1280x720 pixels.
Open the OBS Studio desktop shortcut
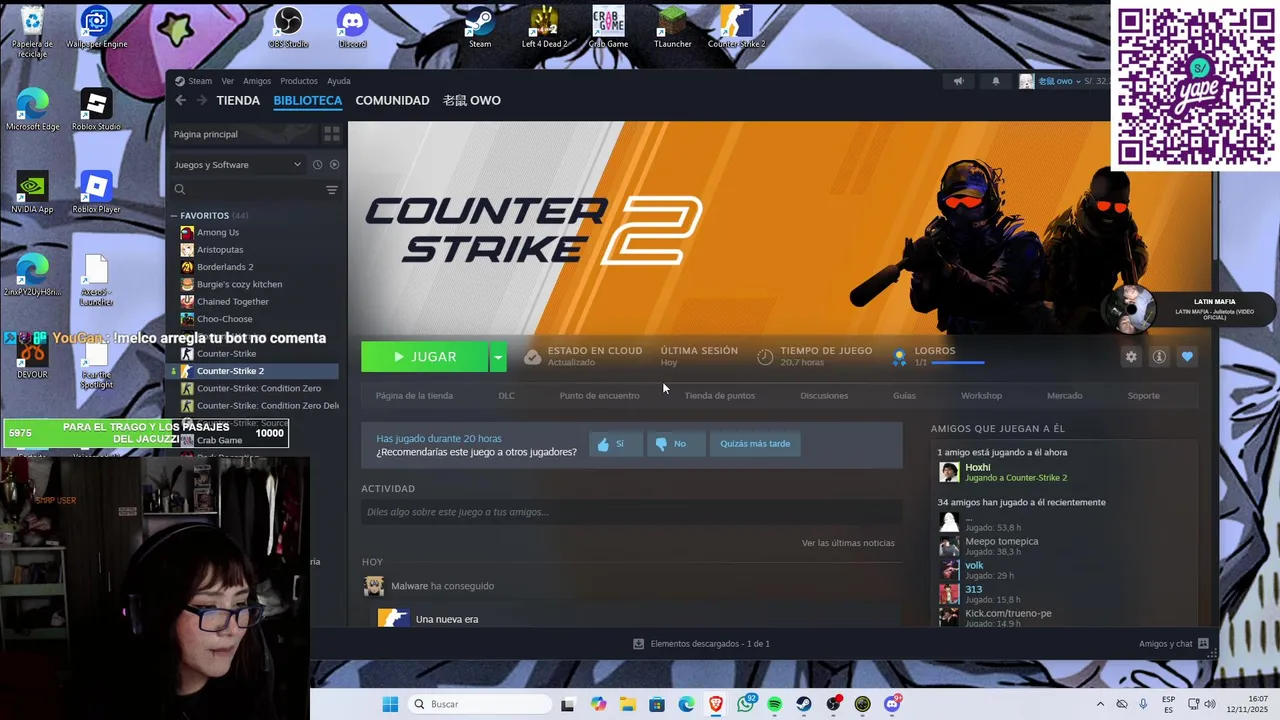(288, 26)
